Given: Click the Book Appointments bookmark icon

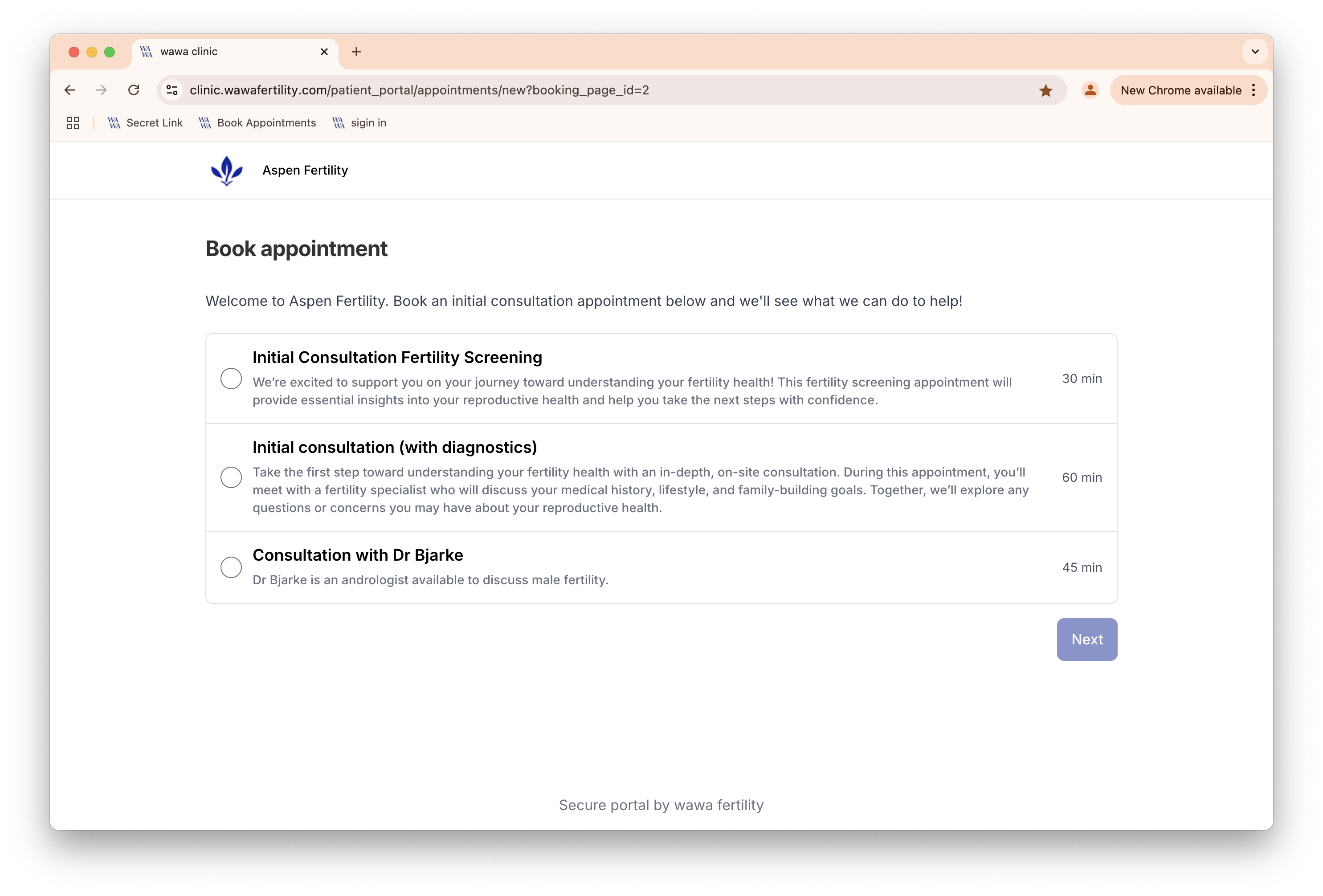Looking at the screenshot, I should tap(204, 123).
